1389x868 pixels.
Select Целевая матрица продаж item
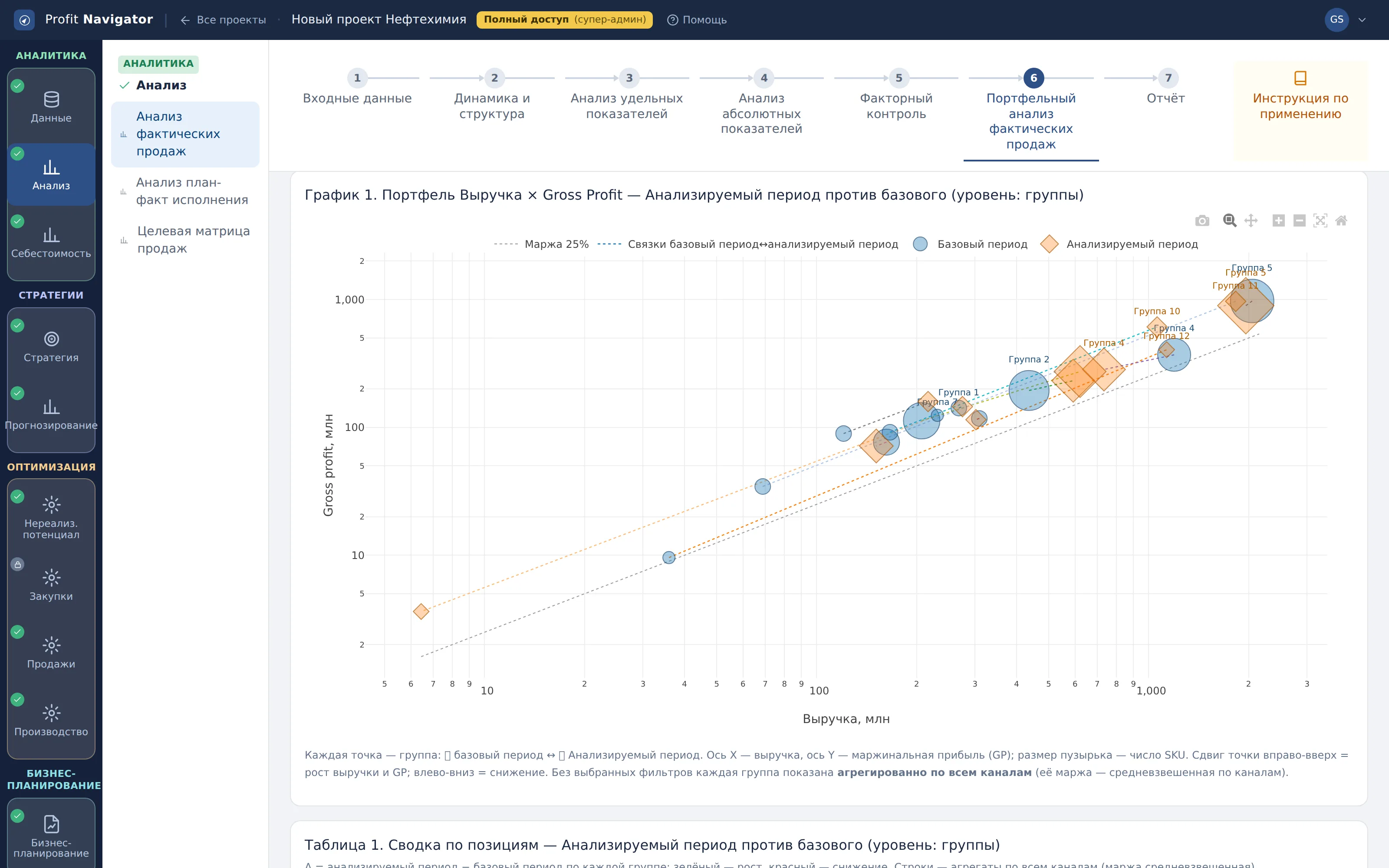(185, 240)
